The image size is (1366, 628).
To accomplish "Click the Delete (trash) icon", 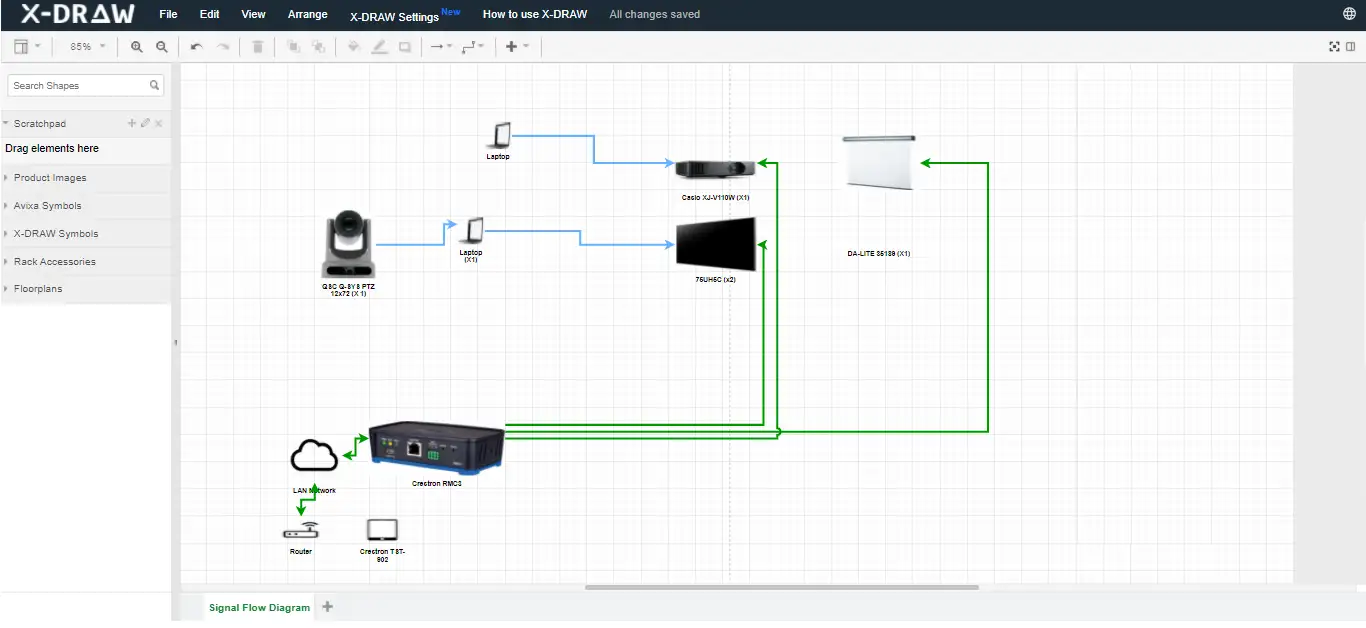I will (257, 46).
